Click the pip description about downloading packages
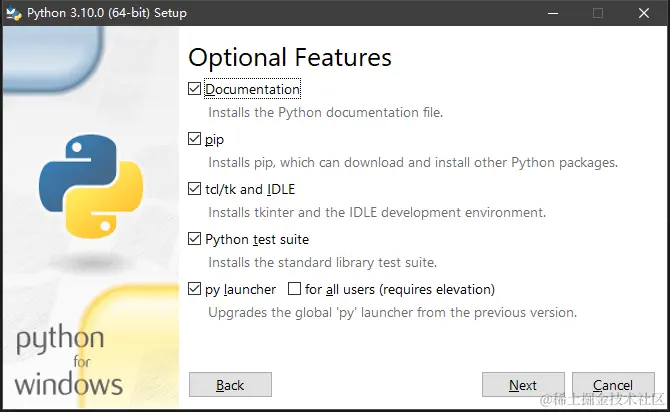 click(412, 162)
